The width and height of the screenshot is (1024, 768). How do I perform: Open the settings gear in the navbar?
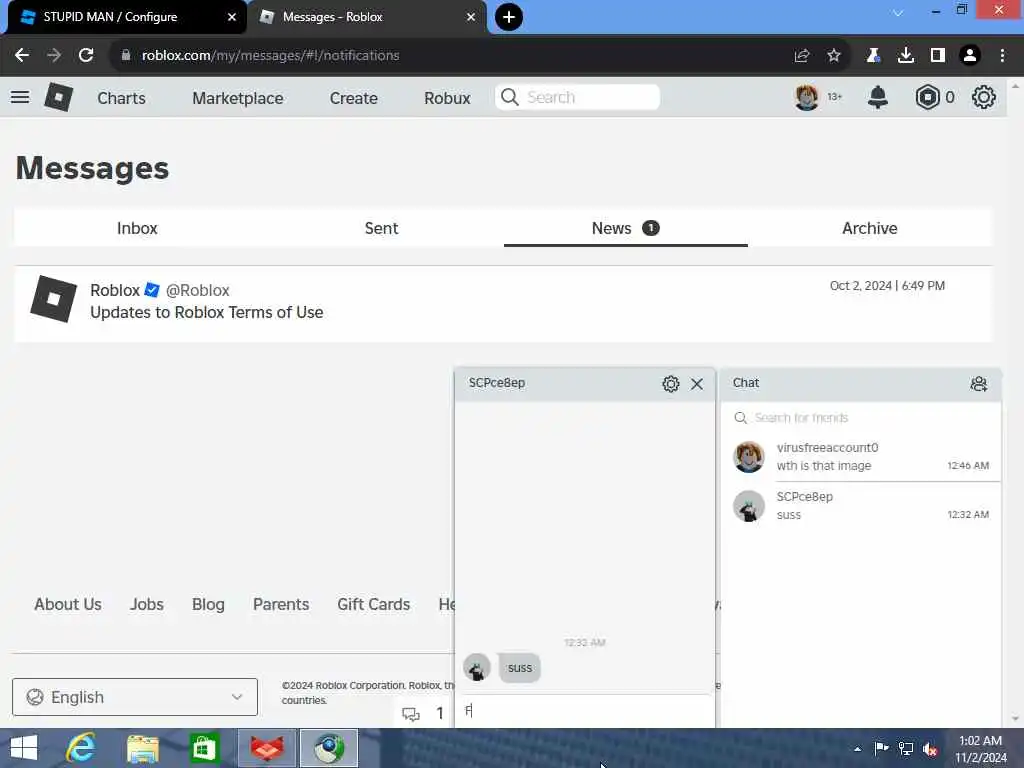tap(984, 97)
